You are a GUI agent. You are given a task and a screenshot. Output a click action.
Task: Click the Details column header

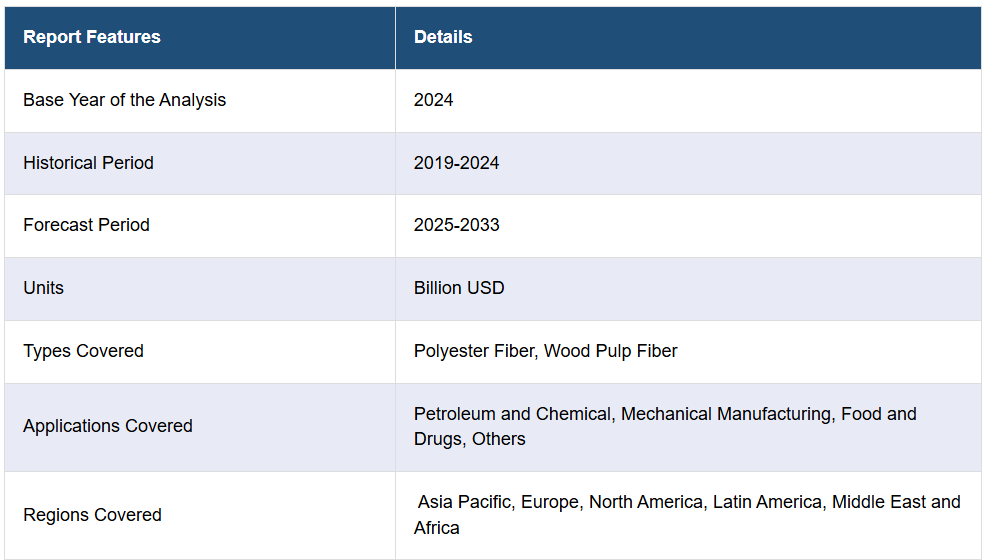pyautogui.click(x=443, y=37)
